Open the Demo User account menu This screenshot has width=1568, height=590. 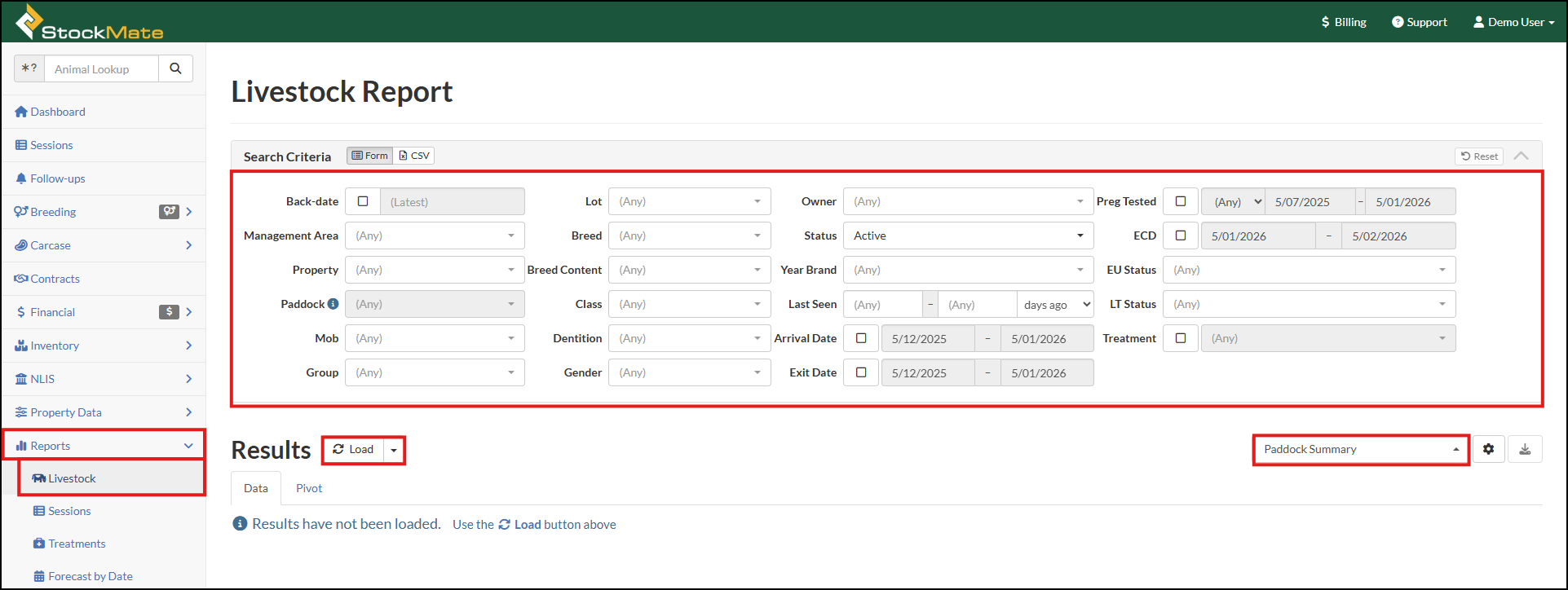click(x=1513, y=22)
